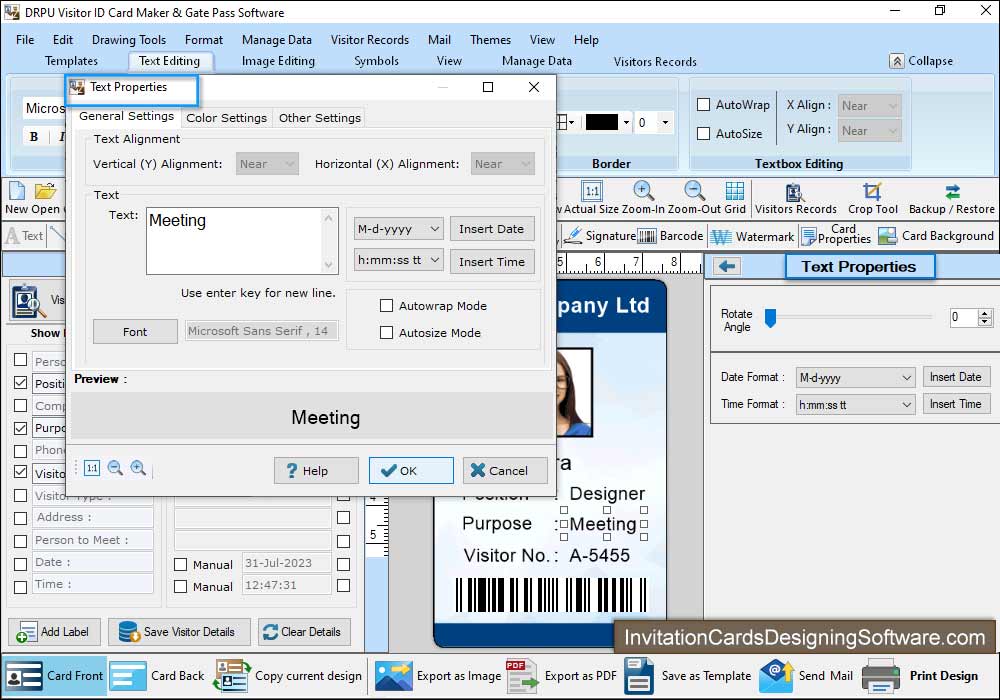Click zoom-out icon in dialog preview bar
The image size is (1000, 700).
[115, 468]
